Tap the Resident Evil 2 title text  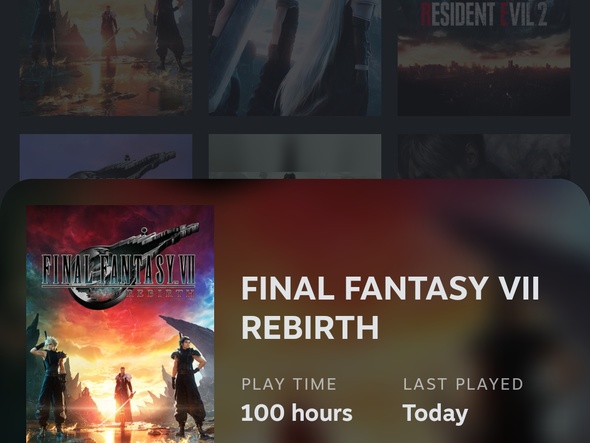[x=484, y=14]
